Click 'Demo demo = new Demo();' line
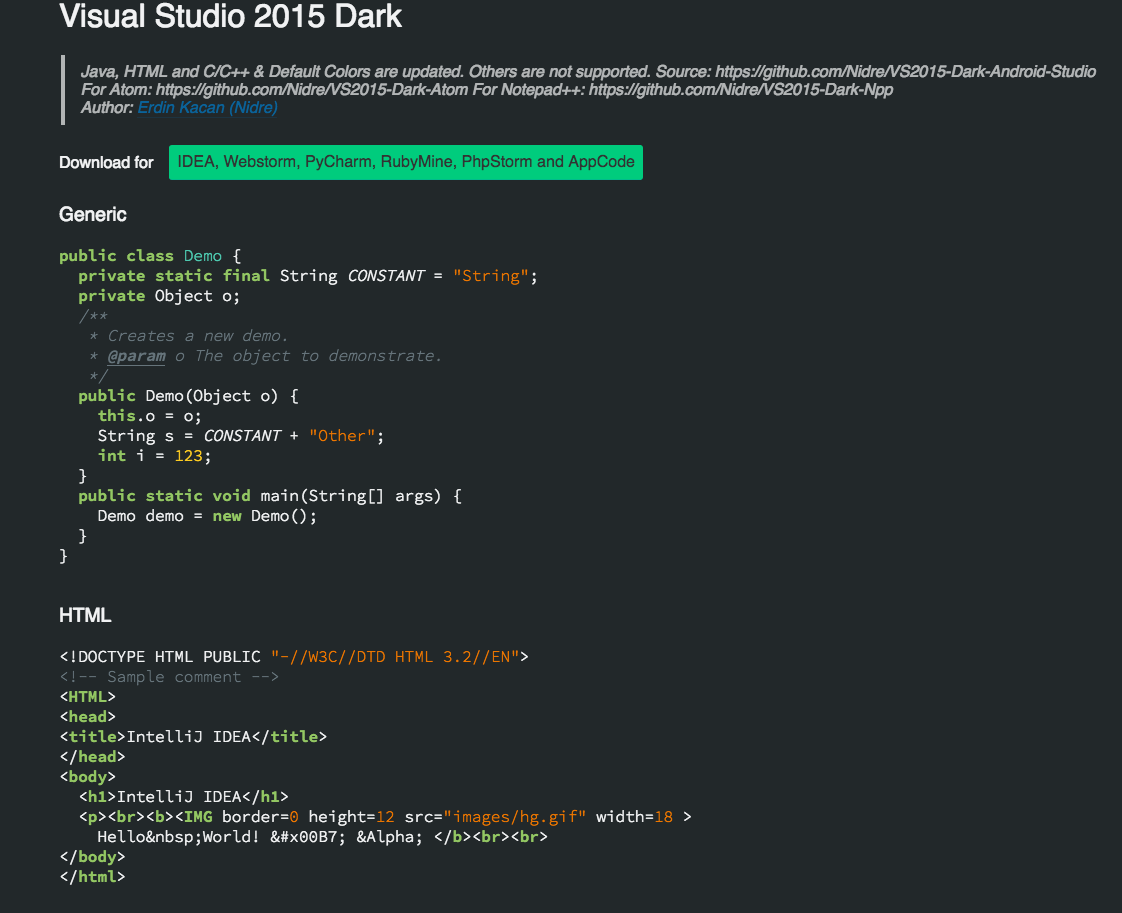This screenshot has height=913, width=1122. coord(208,517)
